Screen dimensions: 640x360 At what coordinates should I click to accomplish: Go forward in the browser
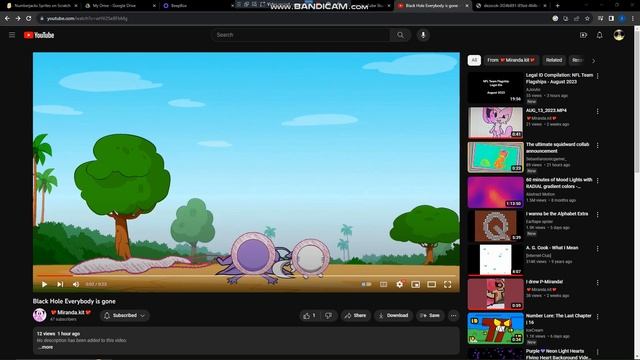[x=18, y=18]
